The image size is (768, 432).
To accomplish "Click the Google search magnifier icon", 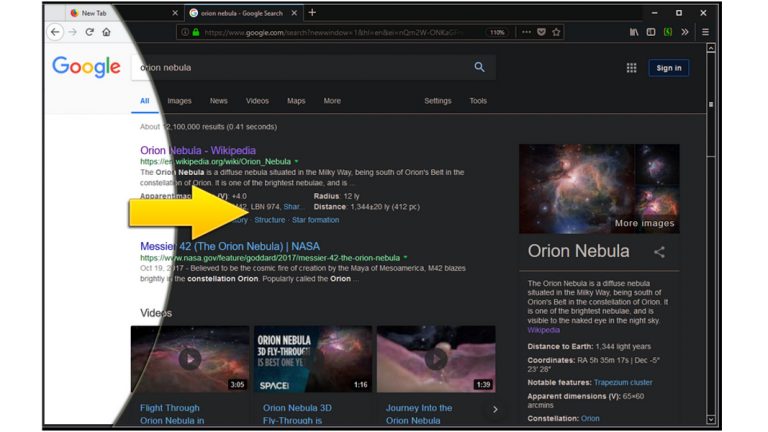I will (x=479, y=67).
